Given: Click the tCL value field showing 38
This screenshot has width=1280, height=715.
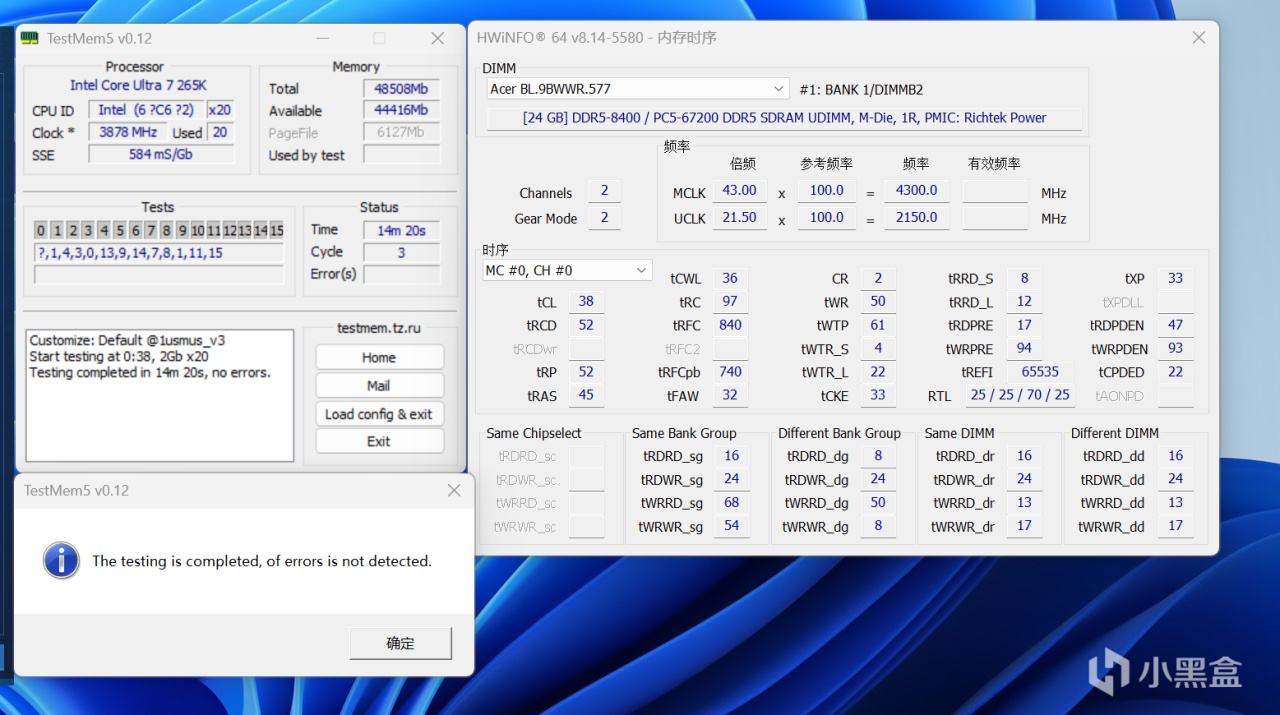Looking at the screenshot, I should point(586,301).
